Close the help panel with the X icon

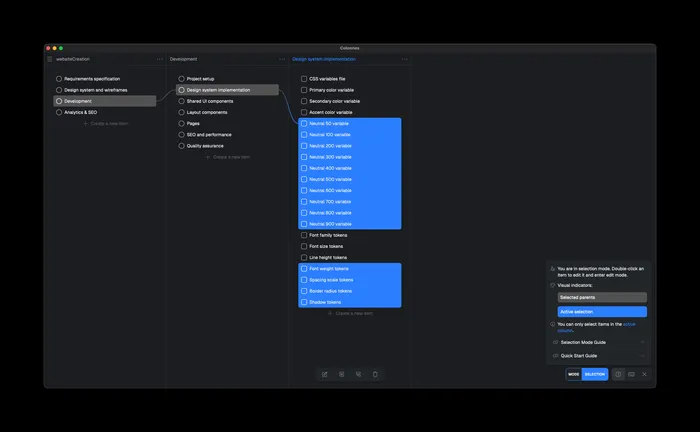644,374
